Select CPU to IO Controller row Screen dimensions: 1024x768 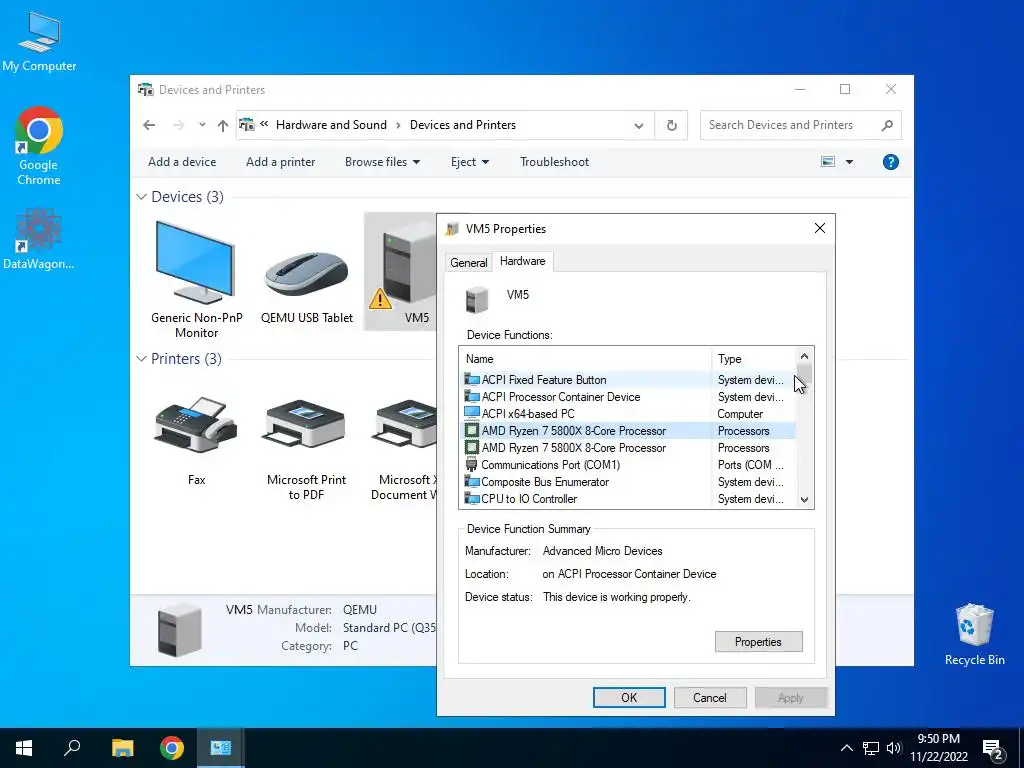click(x=628, y=498)
